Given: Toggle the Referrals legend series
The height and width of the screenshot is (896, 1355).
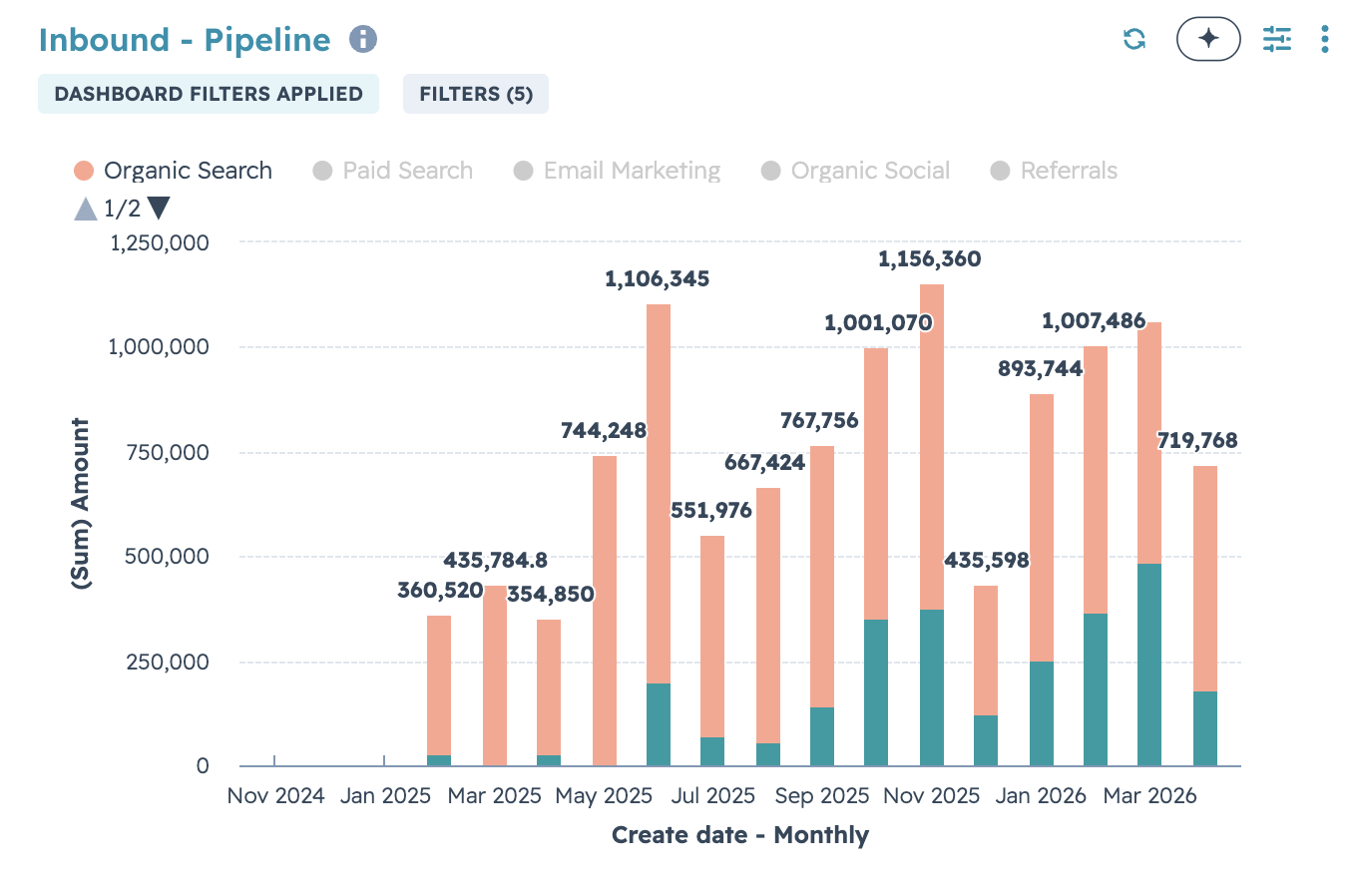Looking at the screenshot, I should coord(1054,171).
